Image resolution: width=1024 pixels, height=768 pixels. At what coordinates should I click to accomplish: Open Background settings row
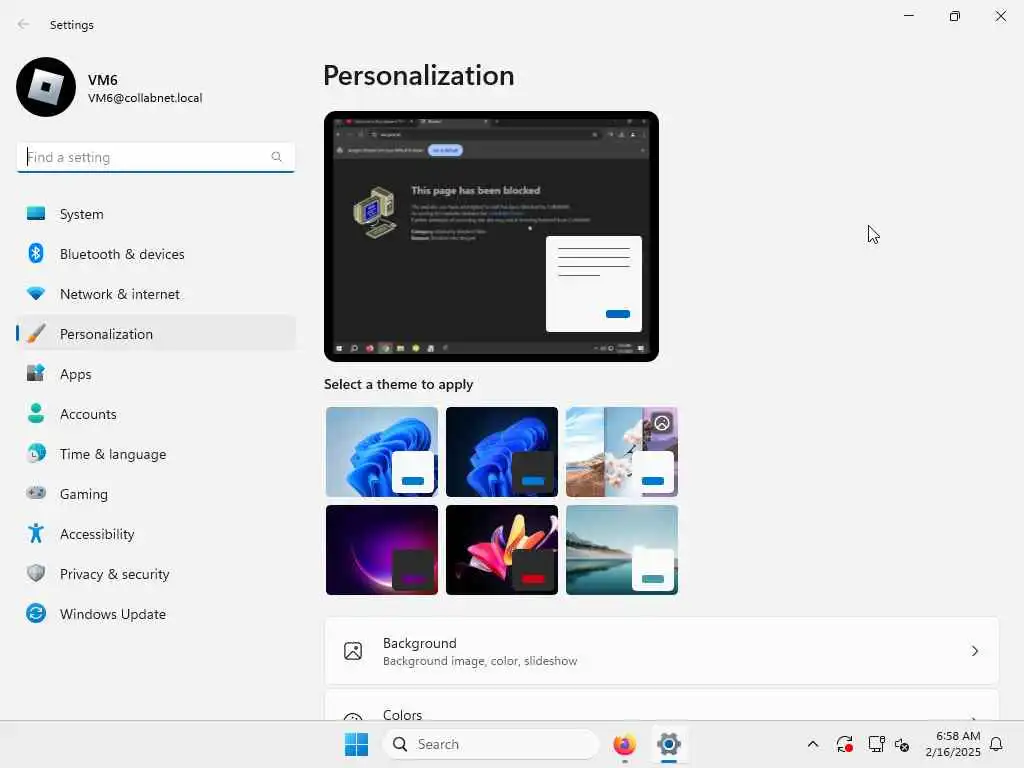pos(662,651)
